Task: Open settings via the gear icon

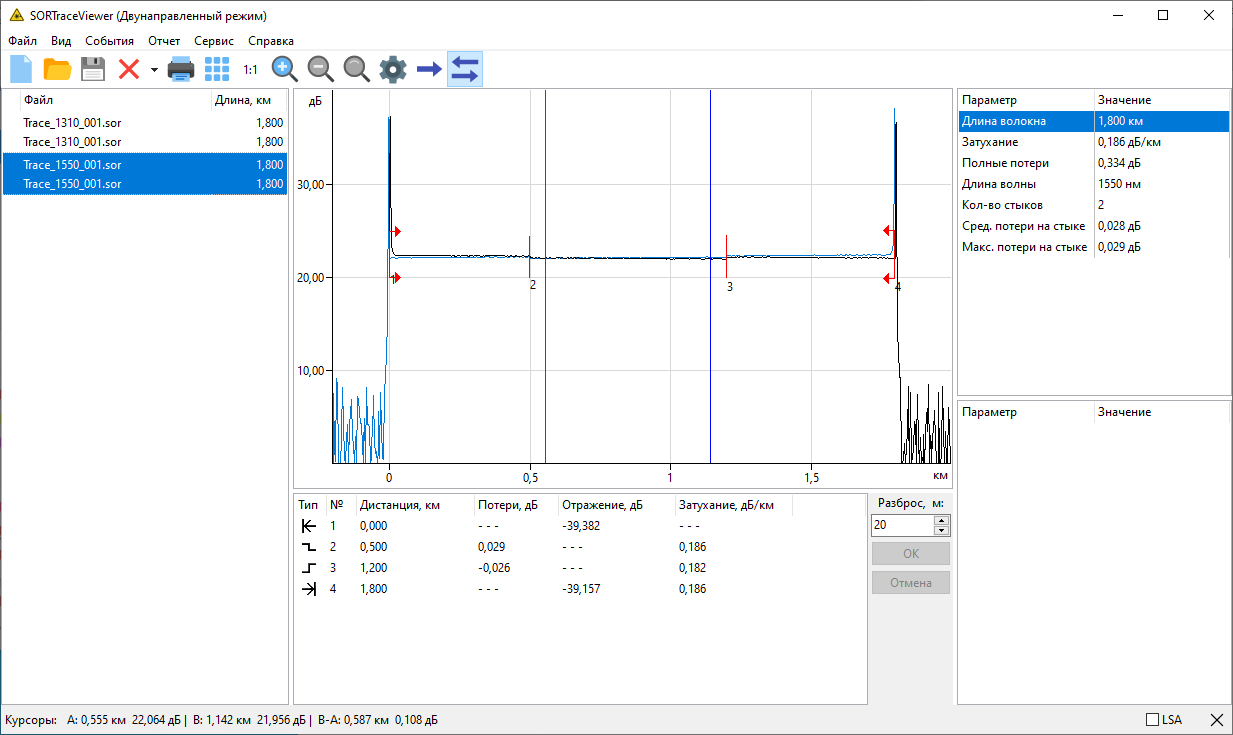Action: tap(393, 69)
